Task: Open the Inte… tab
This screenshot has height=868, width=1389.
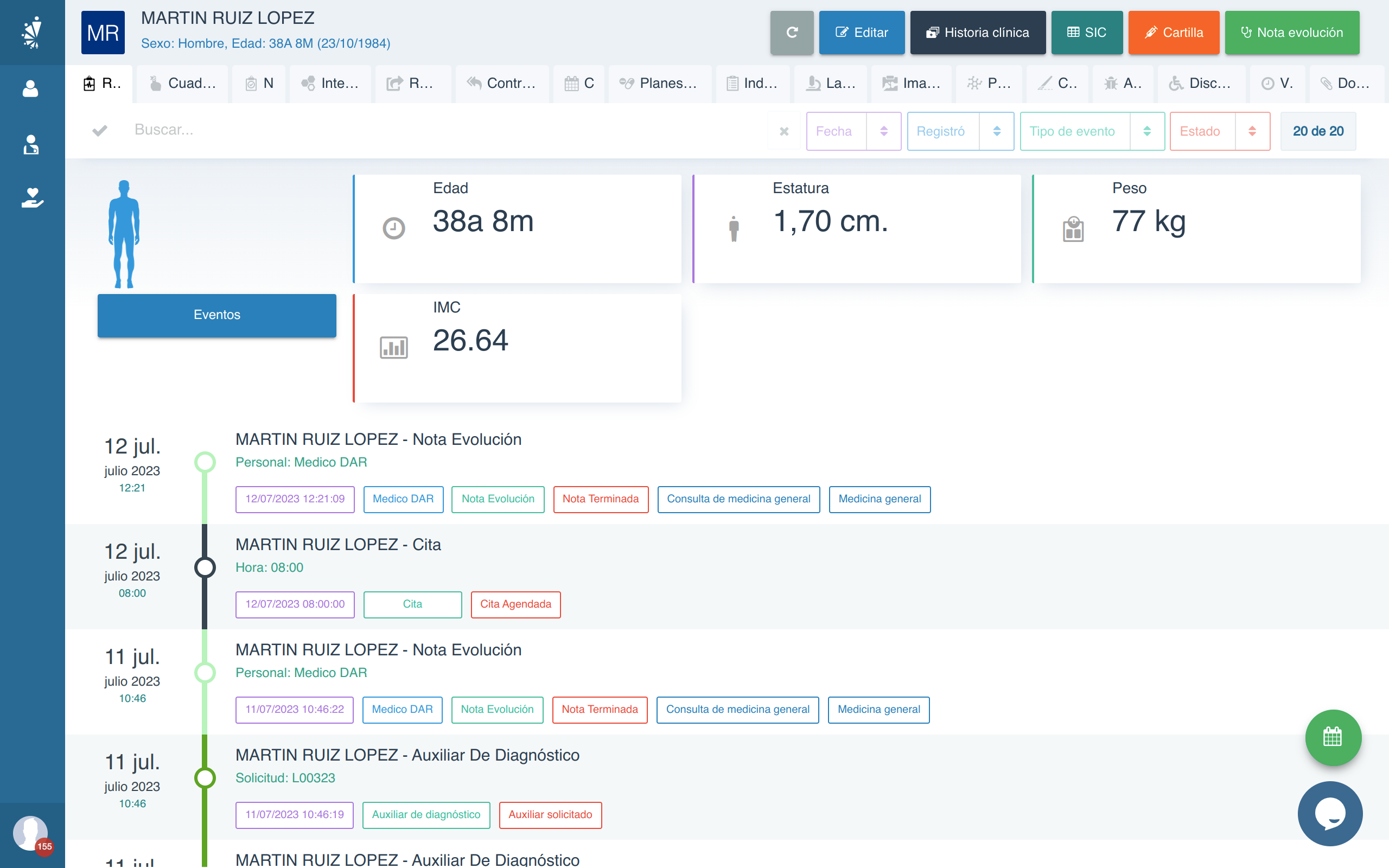Action: (x=330, y=84)
